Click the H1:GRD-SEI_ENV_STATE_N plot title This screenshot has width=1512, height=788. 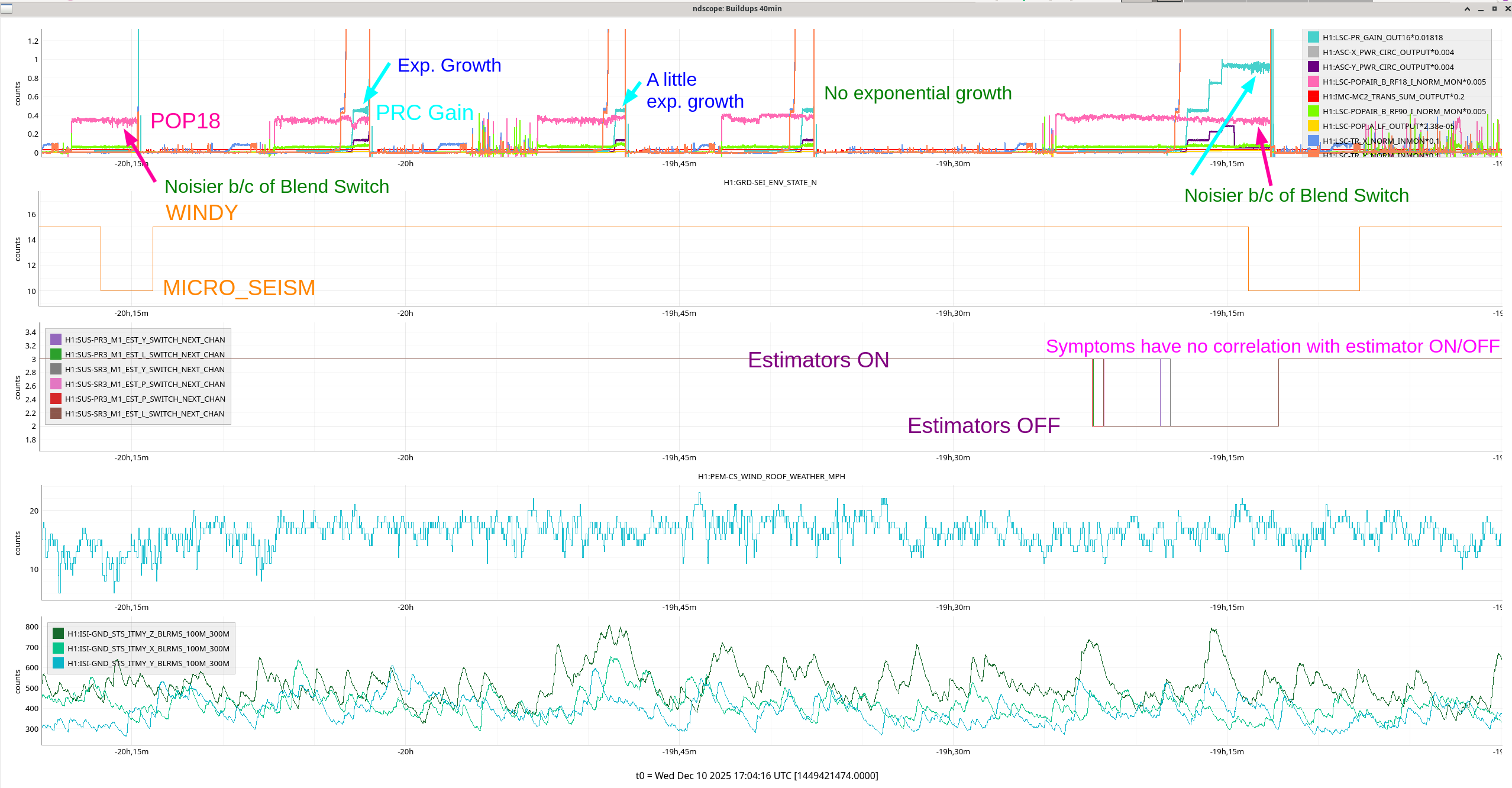click(770, 182)
